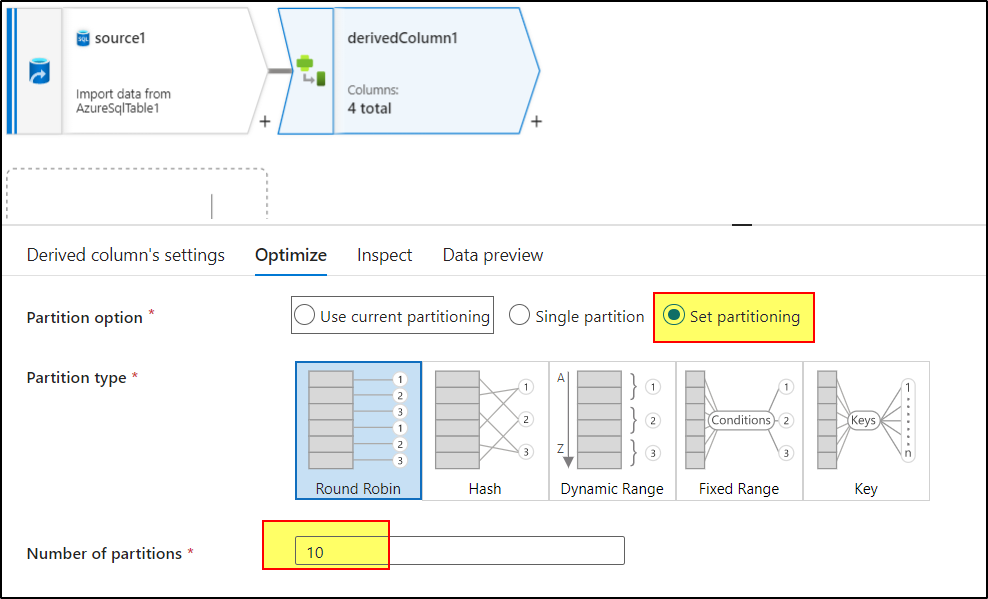988x599 pixels.
Task: Open the Data preview tab
Action: click(492, 255)
